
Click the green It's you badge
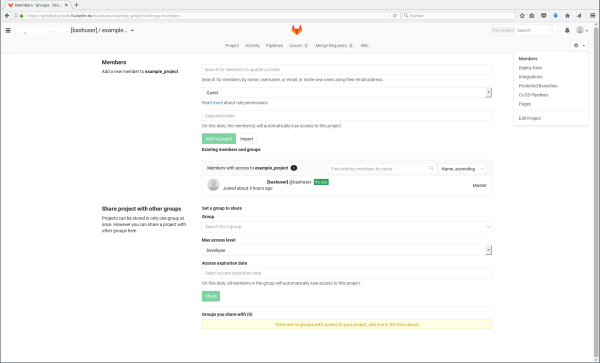321,182
